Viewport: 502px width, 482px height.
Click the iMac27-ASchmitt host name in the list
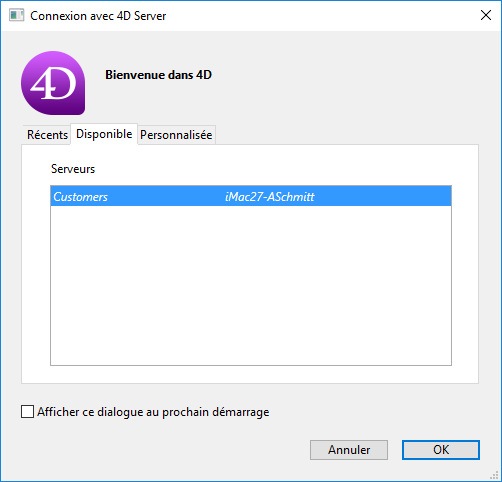coord(270,197)
